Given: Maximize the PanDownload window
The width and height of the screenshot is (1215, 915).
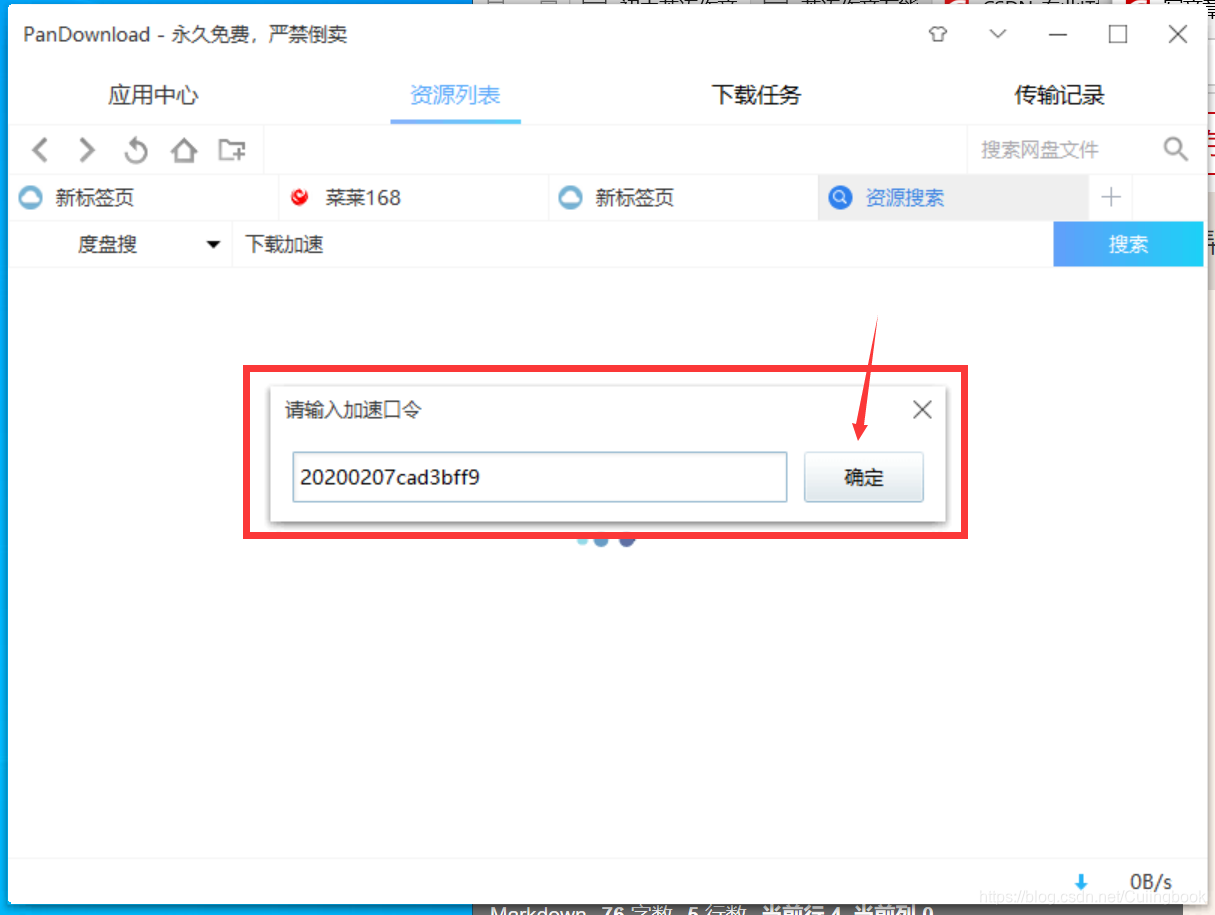Looking at the screenshot, I should (x=1118, y=34).
